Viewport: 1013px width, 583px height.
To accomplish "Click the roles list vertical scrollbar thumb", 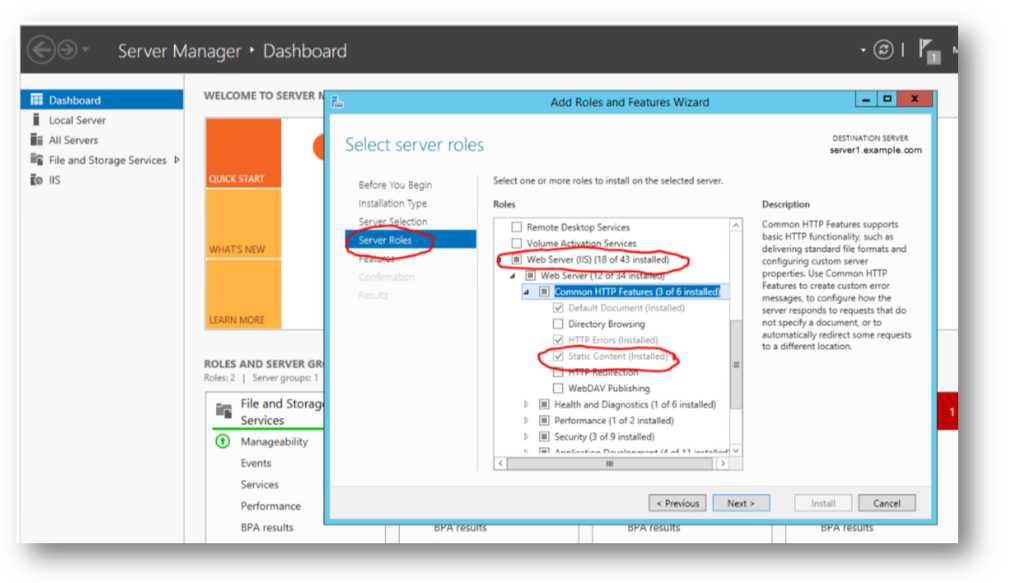I will point(736,365).
